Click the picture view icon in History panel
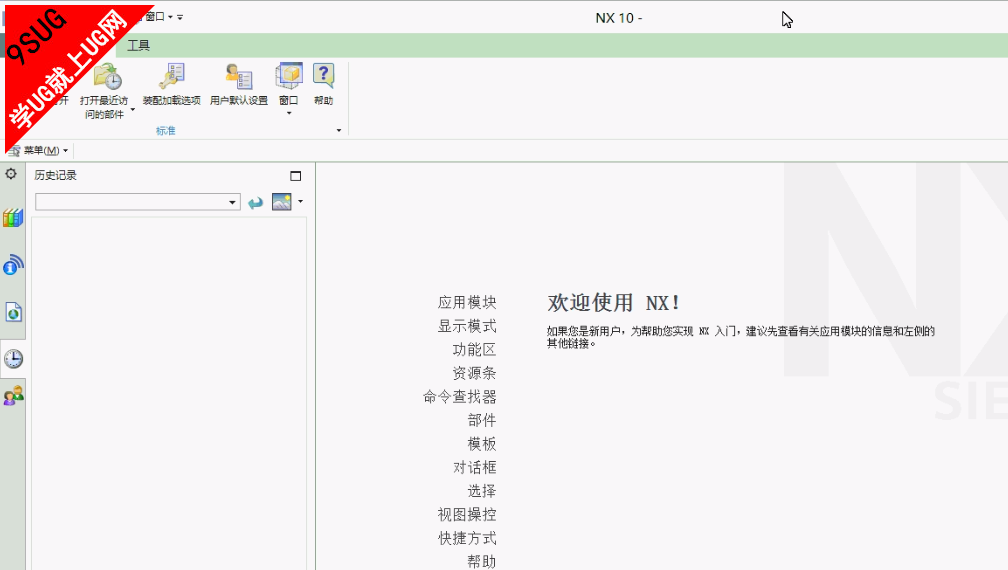 click(x=282, y=202)
